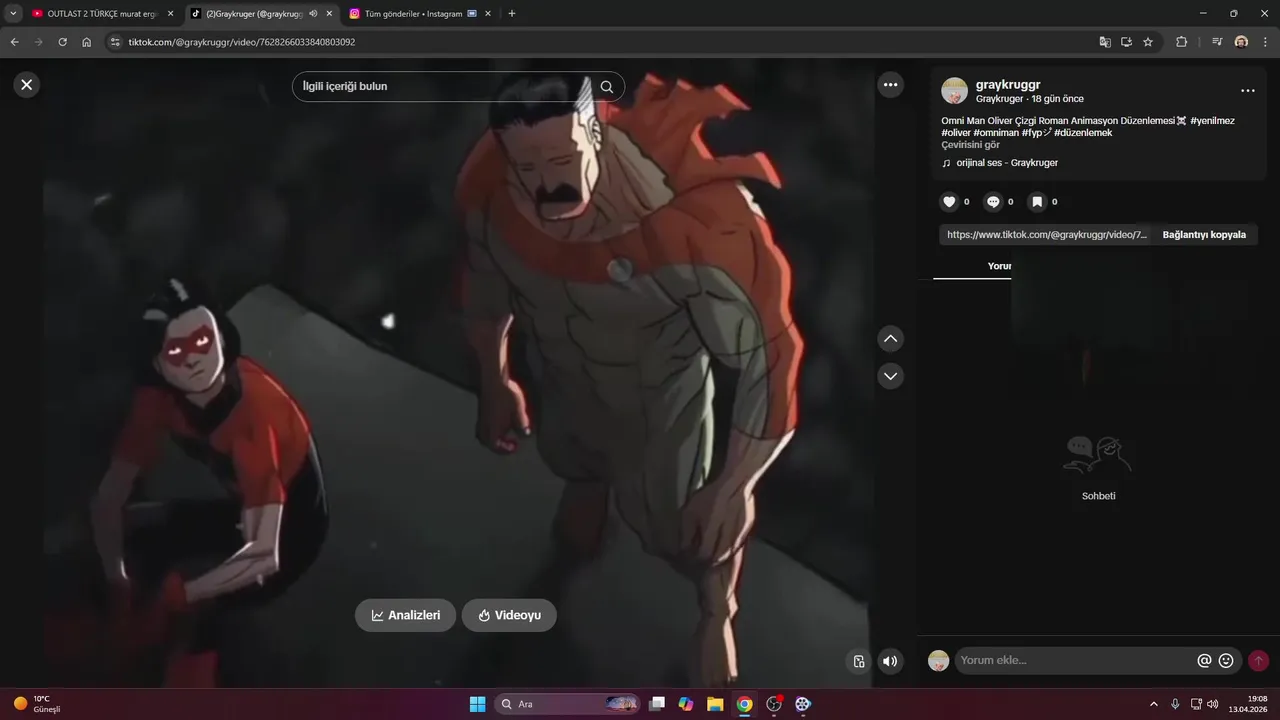Expand the tab search dropdown arrow

click(x=13, y=14)
